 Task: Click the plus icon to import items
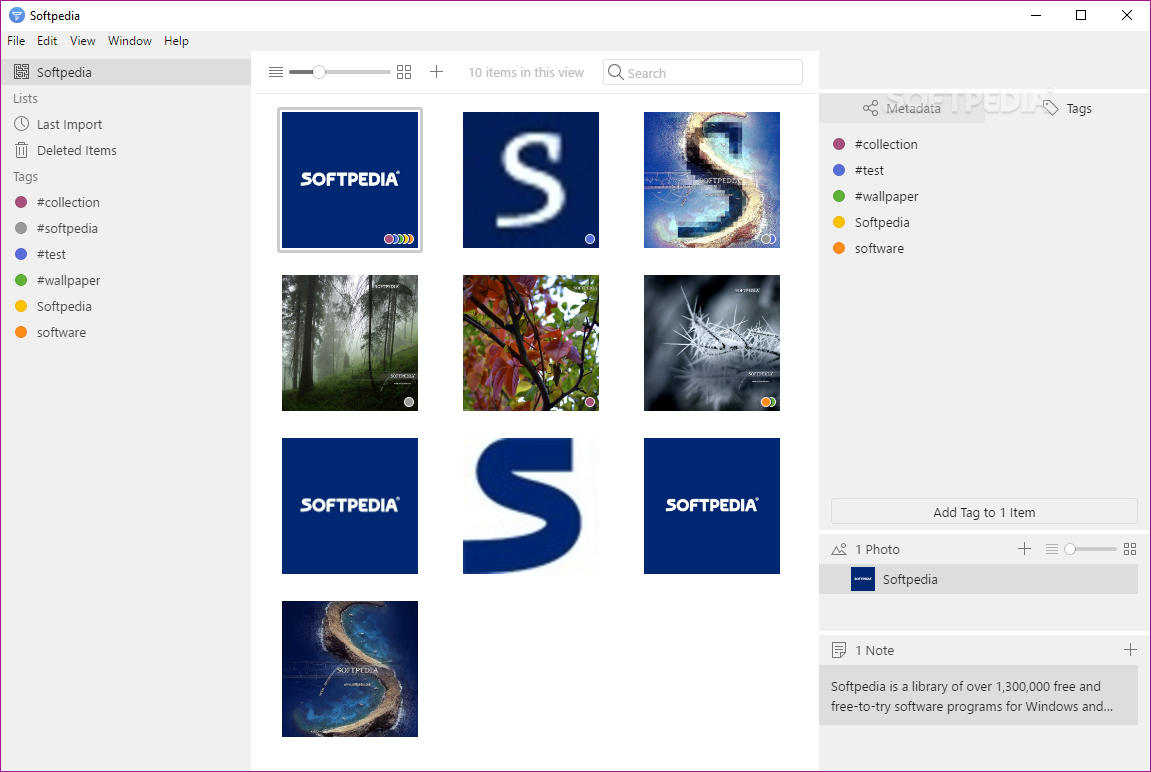coord(436,71)
